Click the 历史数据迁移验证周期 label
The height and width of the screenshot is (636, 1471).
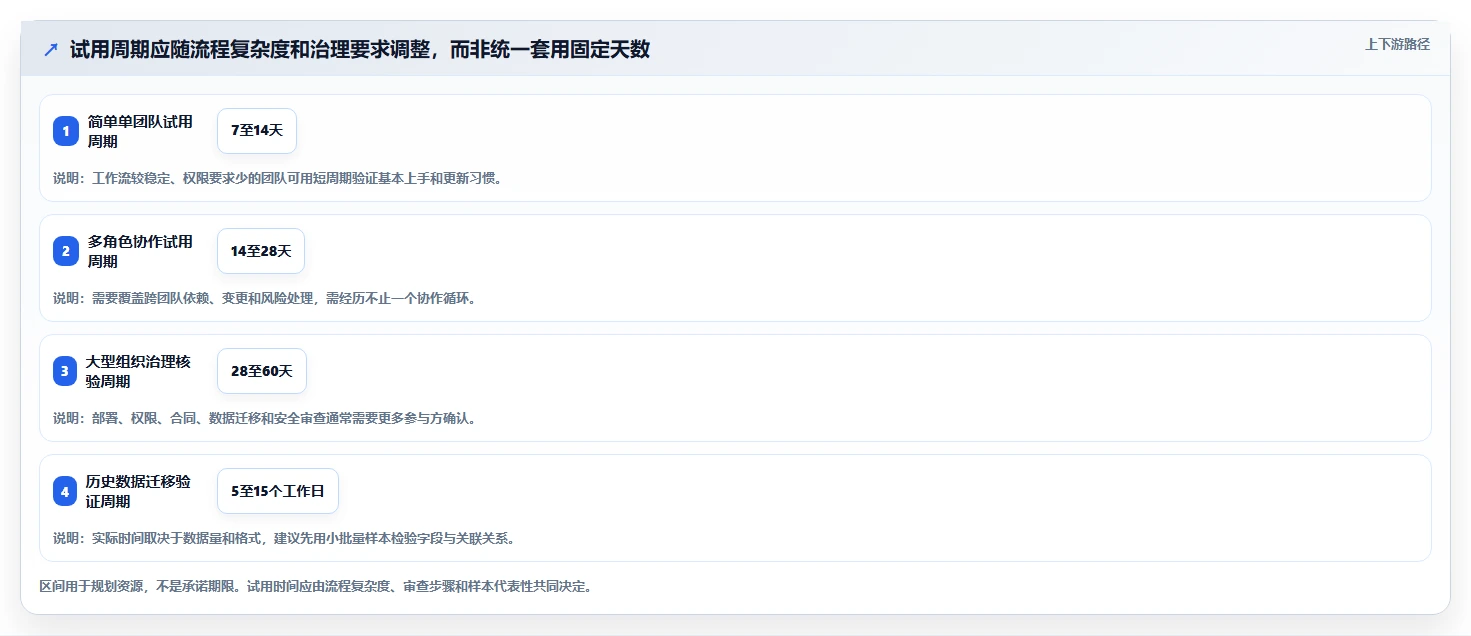pyautogui.click(x=138, y=491)
